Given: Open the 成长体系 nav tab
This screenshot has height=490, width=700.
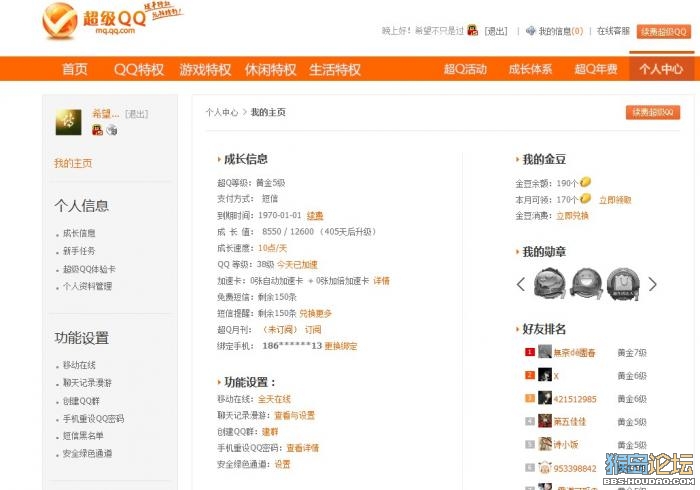Looking at the screenshot, I should point(530,69).
